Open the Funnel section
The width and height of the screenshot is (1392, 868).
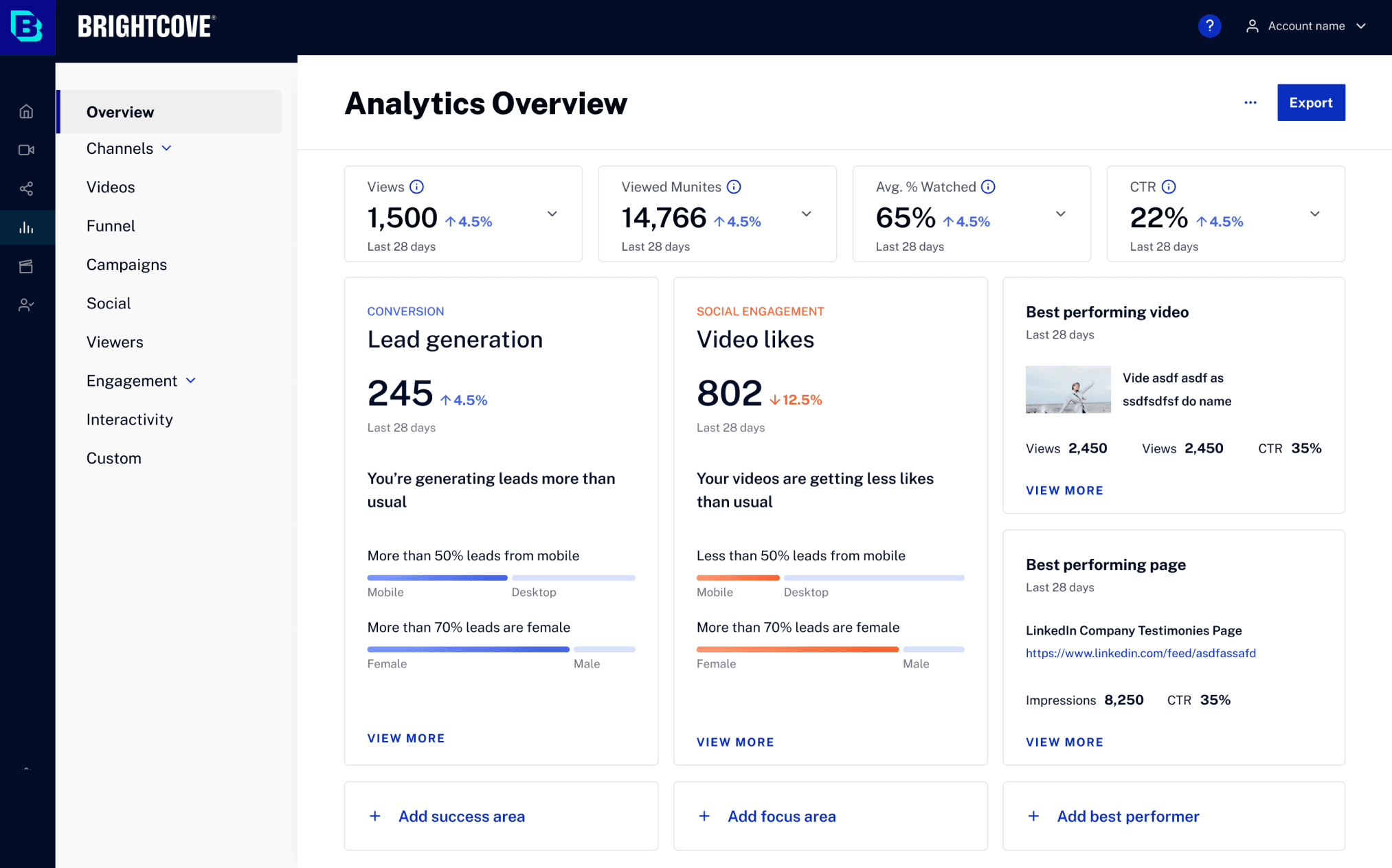[111, 226]
